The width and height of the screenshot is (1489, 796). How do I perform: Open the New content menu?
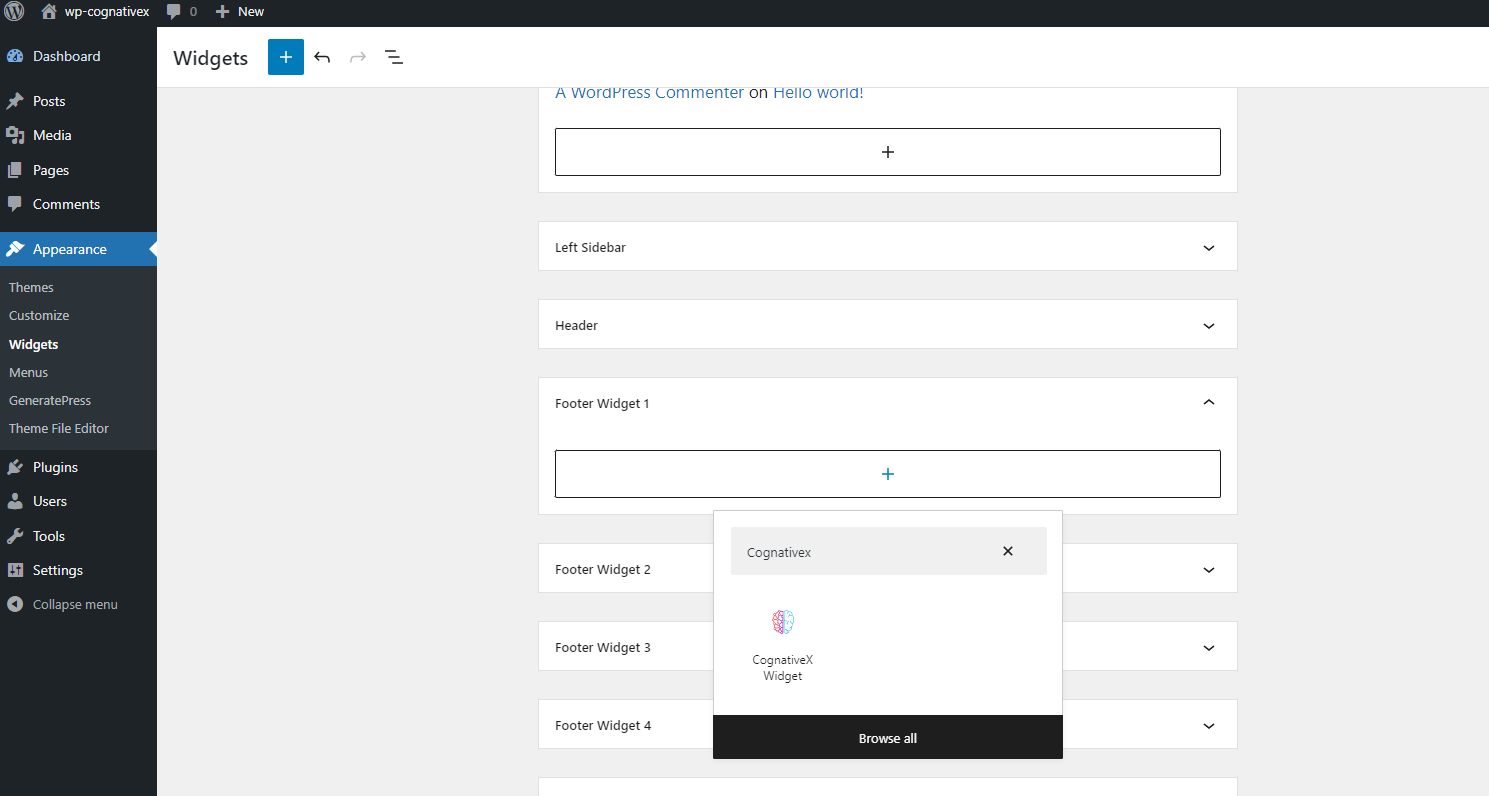(240, 12)
